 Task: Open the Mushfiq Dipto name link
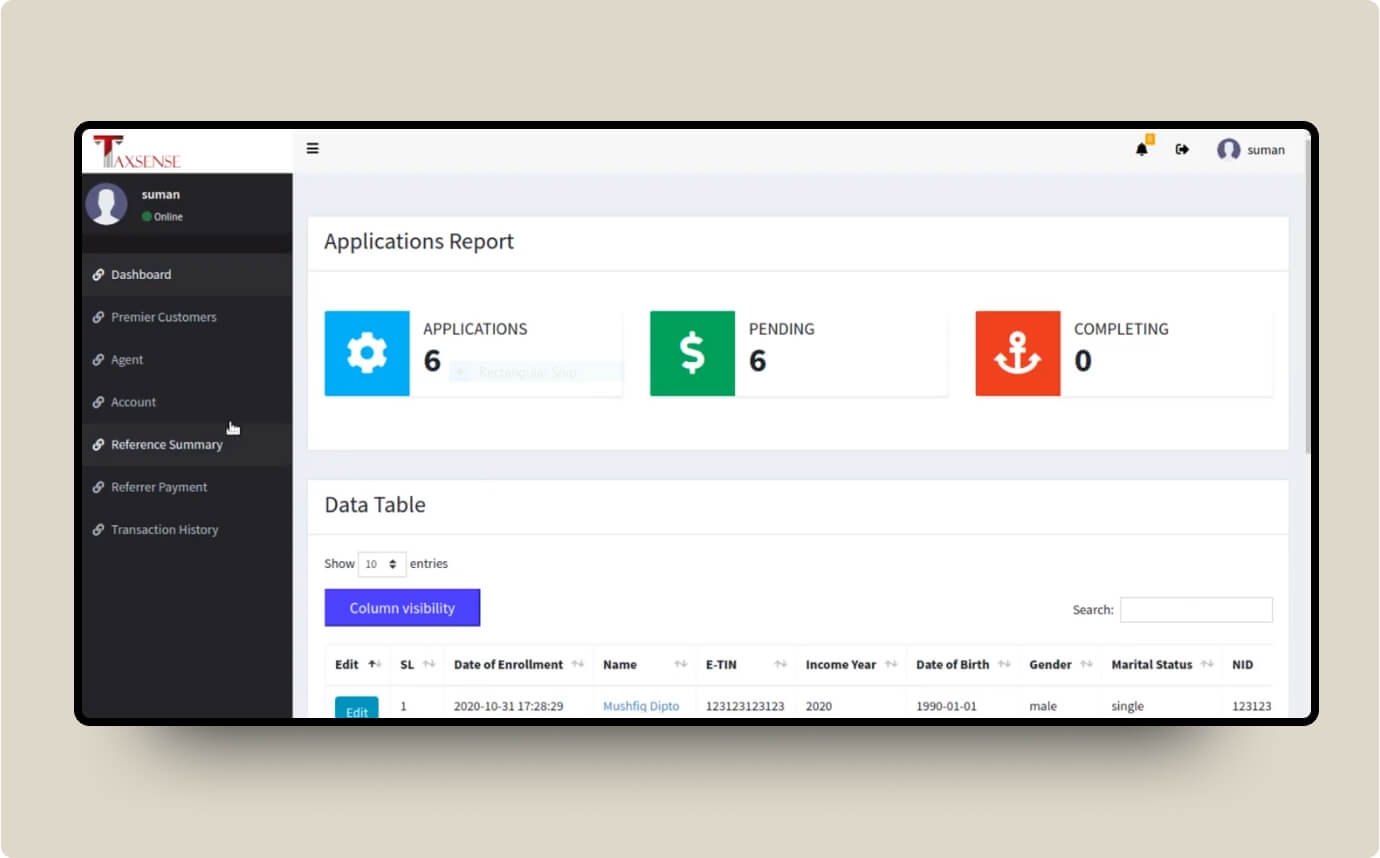click(641, 706)
